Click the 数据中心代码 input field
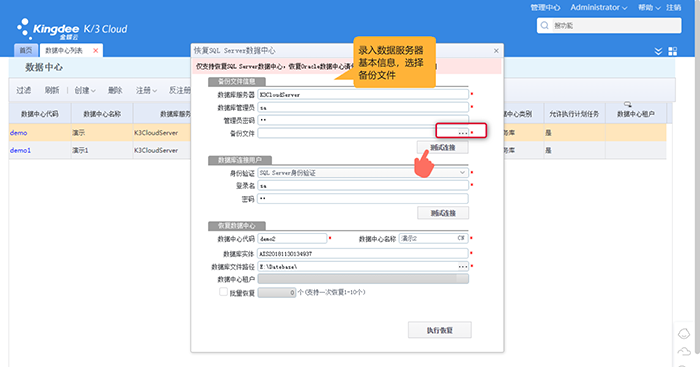This screenshot has width=700, height=367. (x=292, y=238)
